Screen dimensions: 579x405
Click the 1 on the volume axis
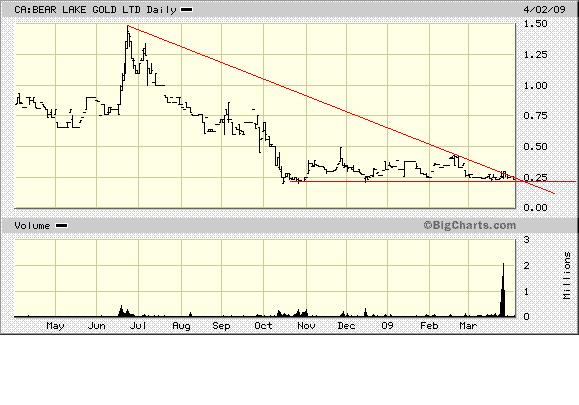527,291
